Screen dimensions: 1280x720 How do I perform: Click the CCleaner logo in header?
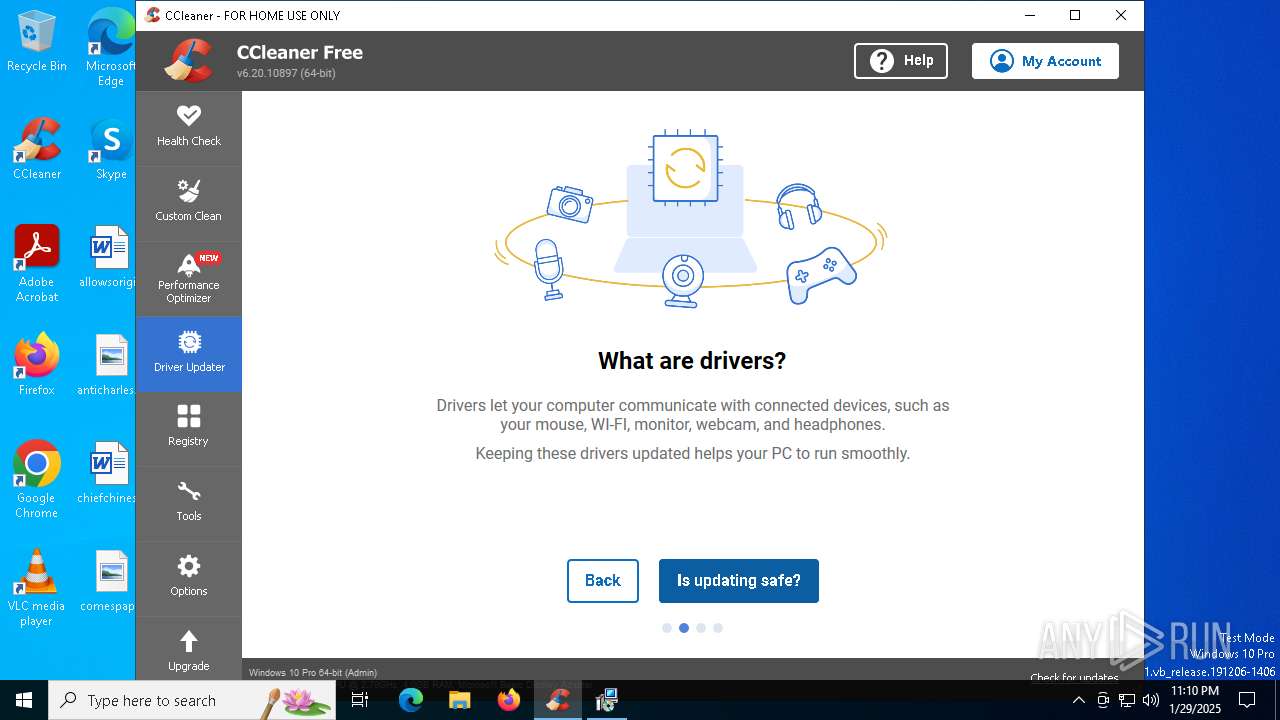[190, 60]
